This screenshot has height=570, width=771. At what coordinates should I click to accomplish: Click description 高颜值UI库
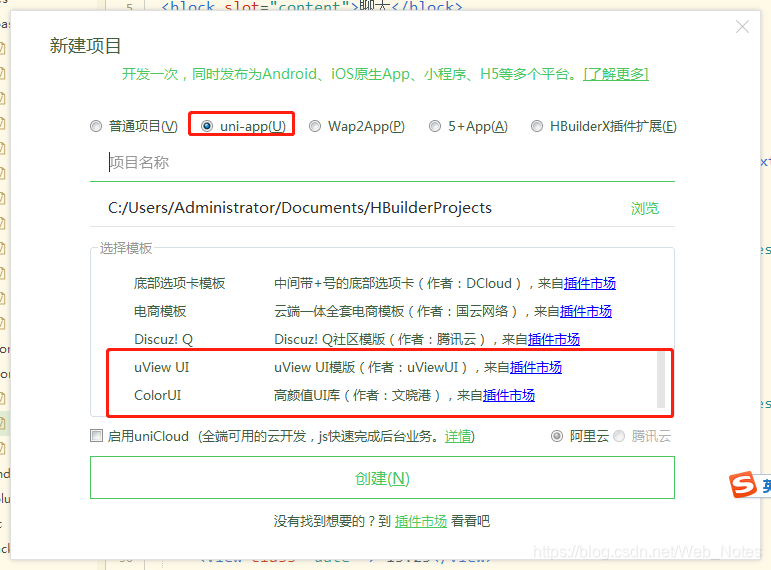307,395
